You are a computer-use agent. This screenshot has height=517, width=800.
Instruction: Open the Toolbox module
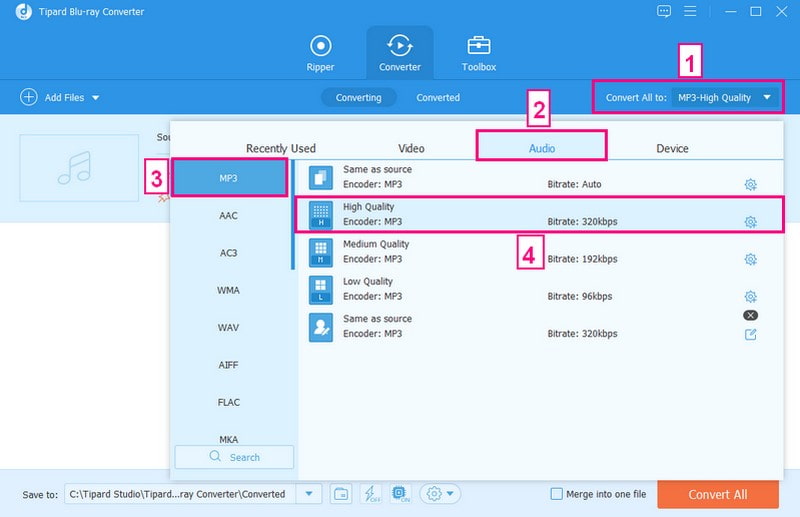[479, 53]
